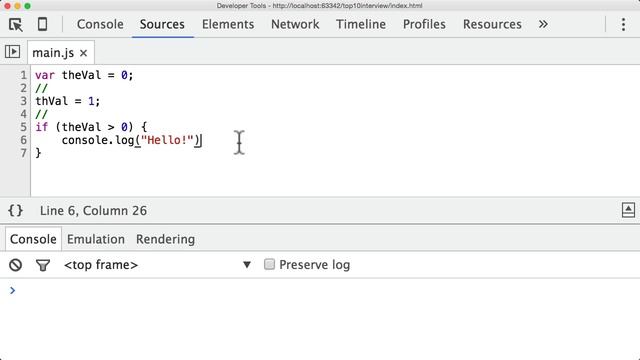Show the file navigator sidebar
Viewport: 640px width, 360px height.
(12, 52)
